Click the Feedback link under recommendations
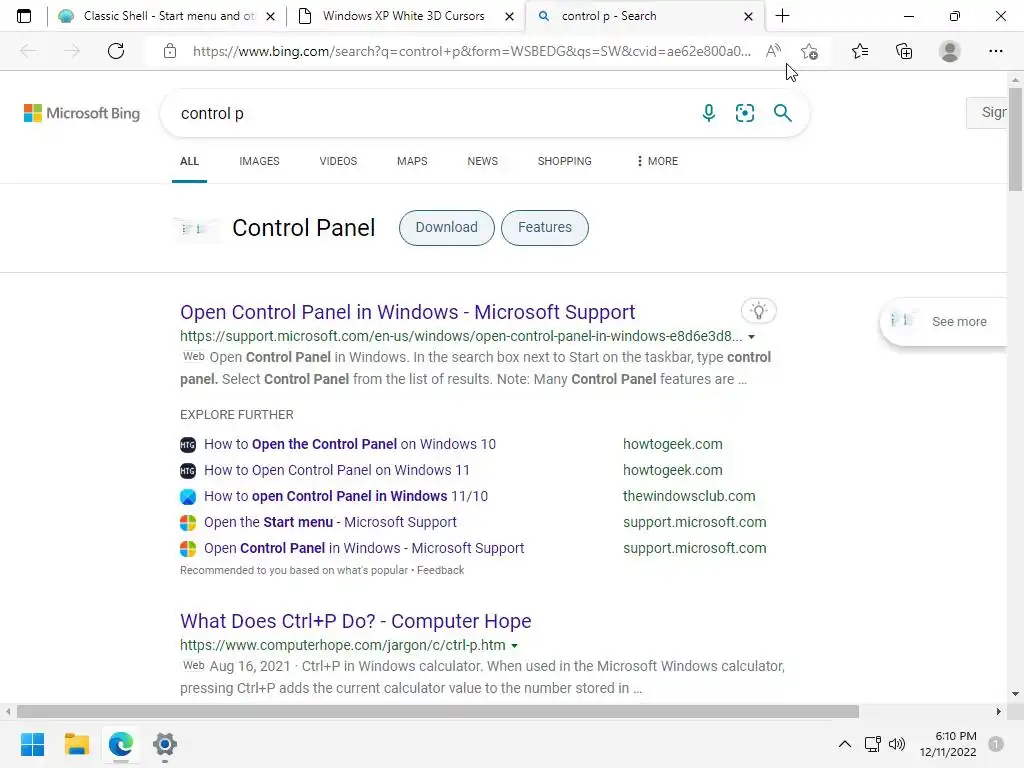 441,570
